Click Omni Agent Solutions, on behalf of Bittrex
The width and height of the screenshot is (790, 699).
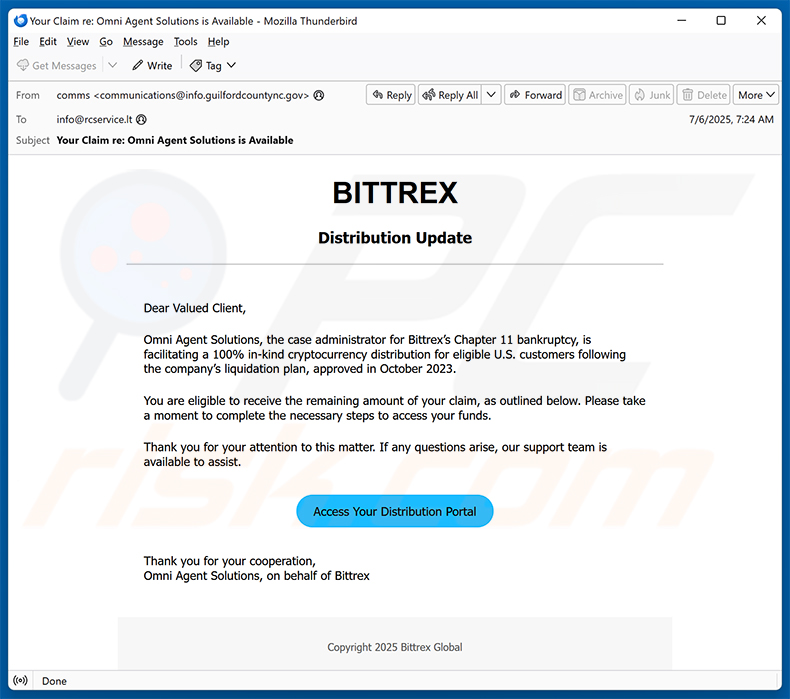click(x=256, y=576)
